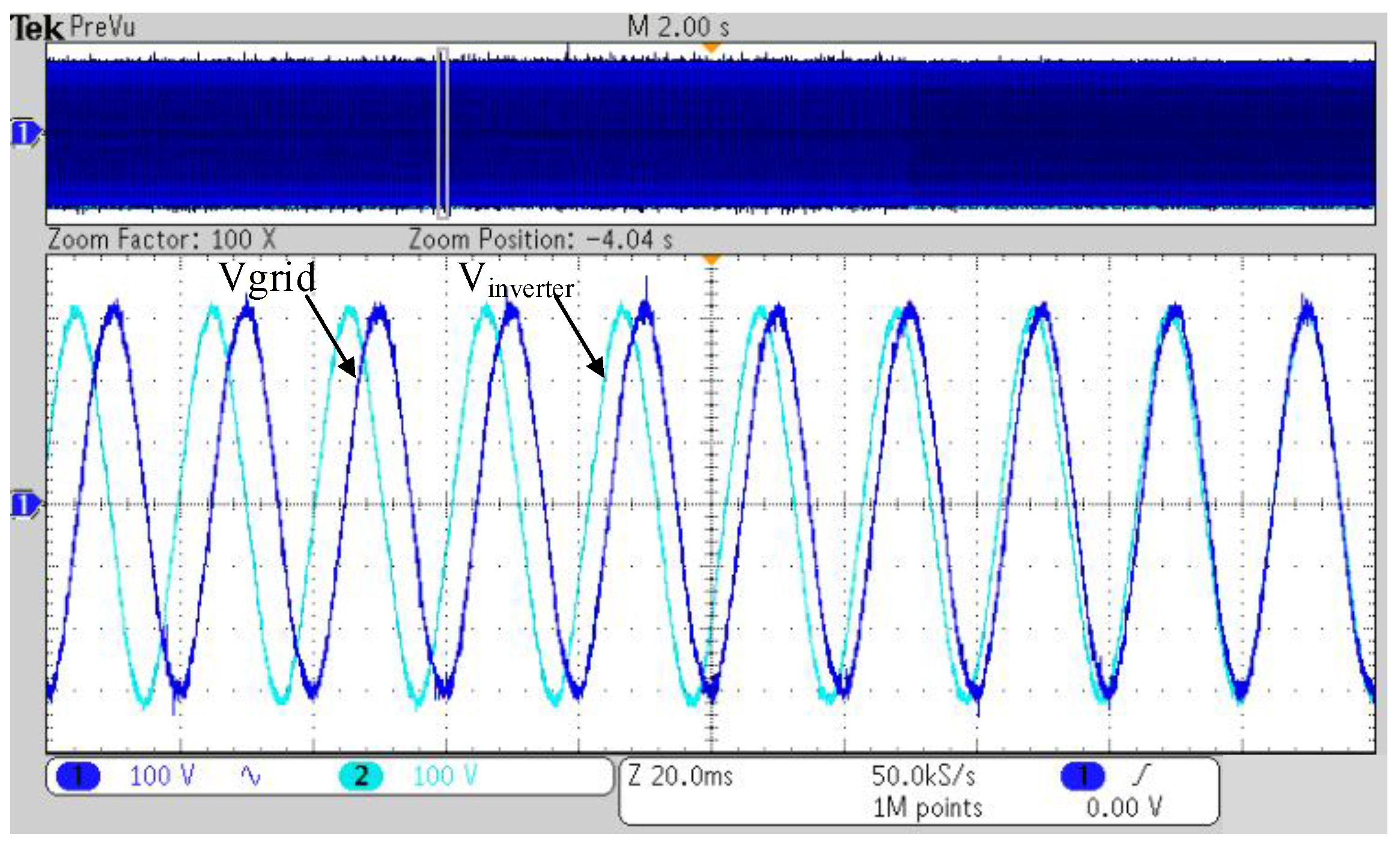Click the Vgrid waveform label
The image size is (1400, 848).
[x=267, y=277]
